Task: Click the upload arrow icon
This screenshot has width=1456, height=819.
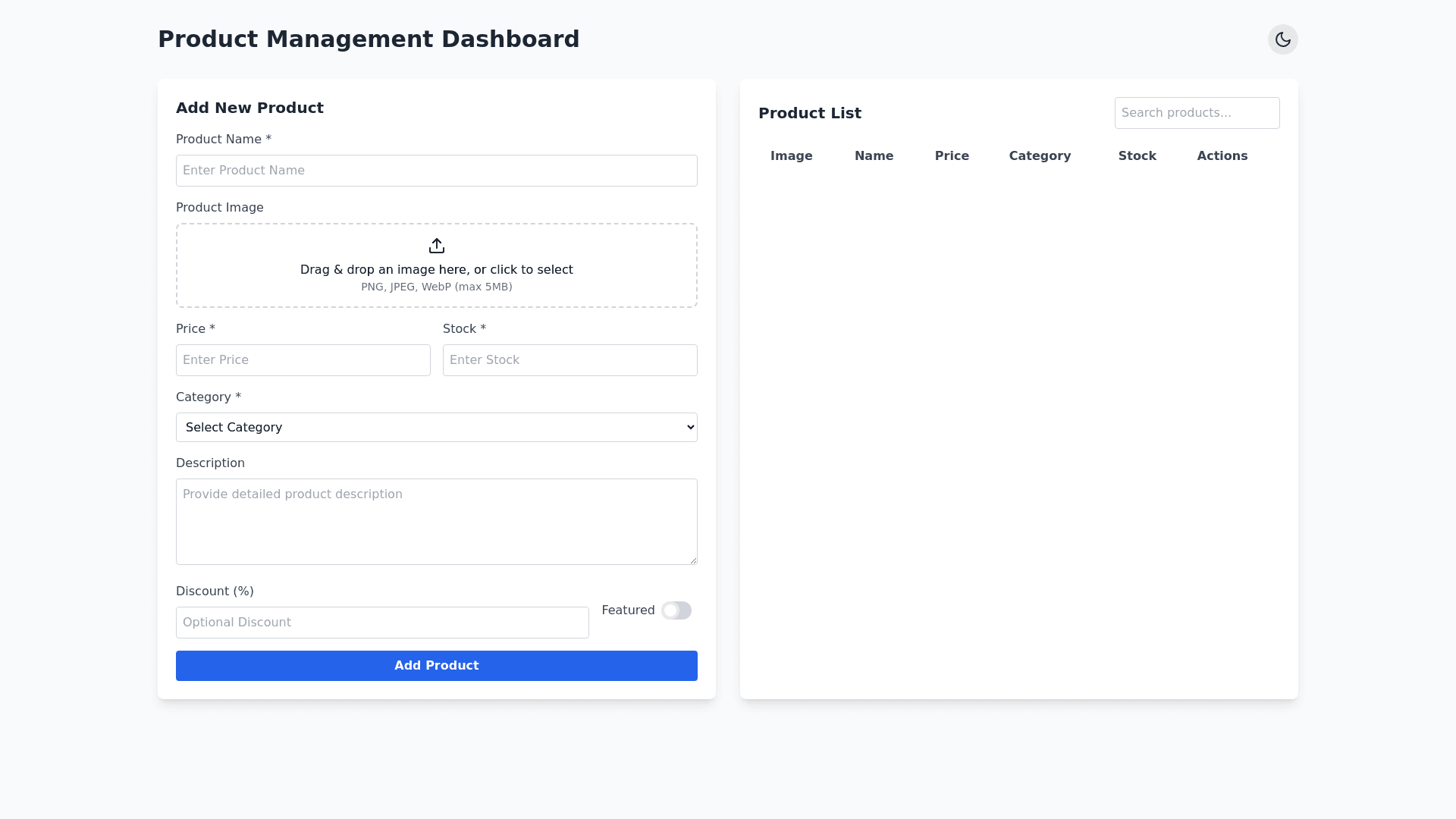Action: tap(436, 246)
